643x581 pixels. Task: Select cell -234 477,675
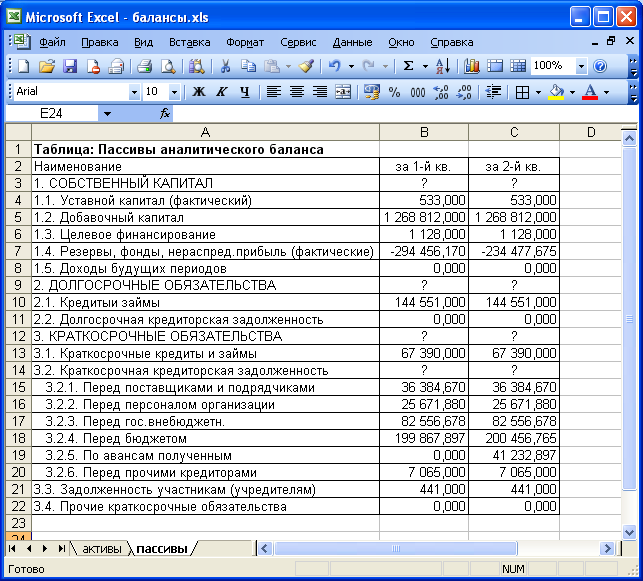pos(514,251)
